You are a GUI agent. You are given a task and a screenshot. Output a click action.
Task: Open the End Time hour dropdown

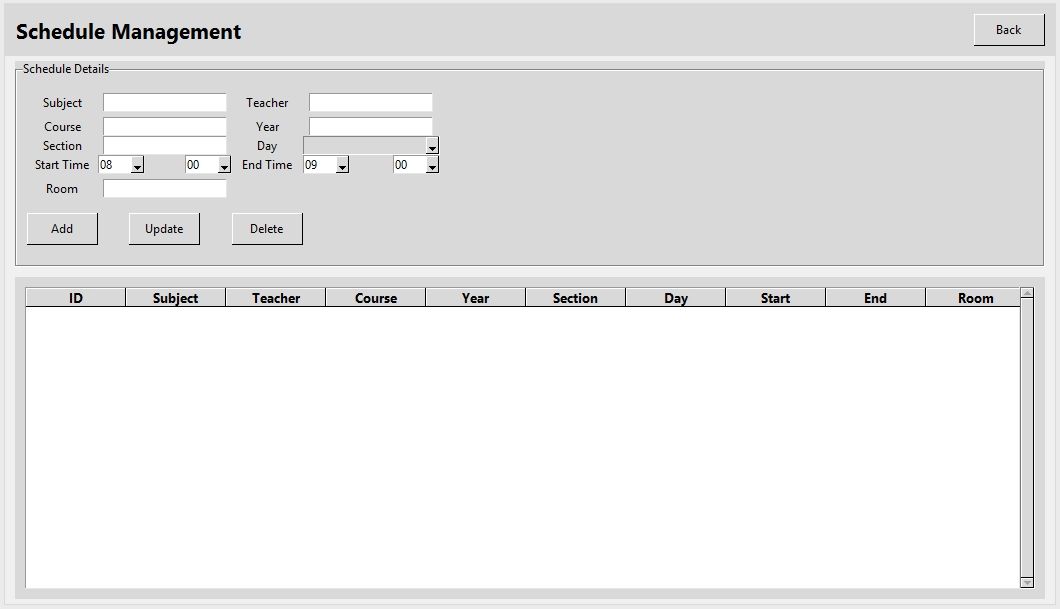[x=342, y=166]
